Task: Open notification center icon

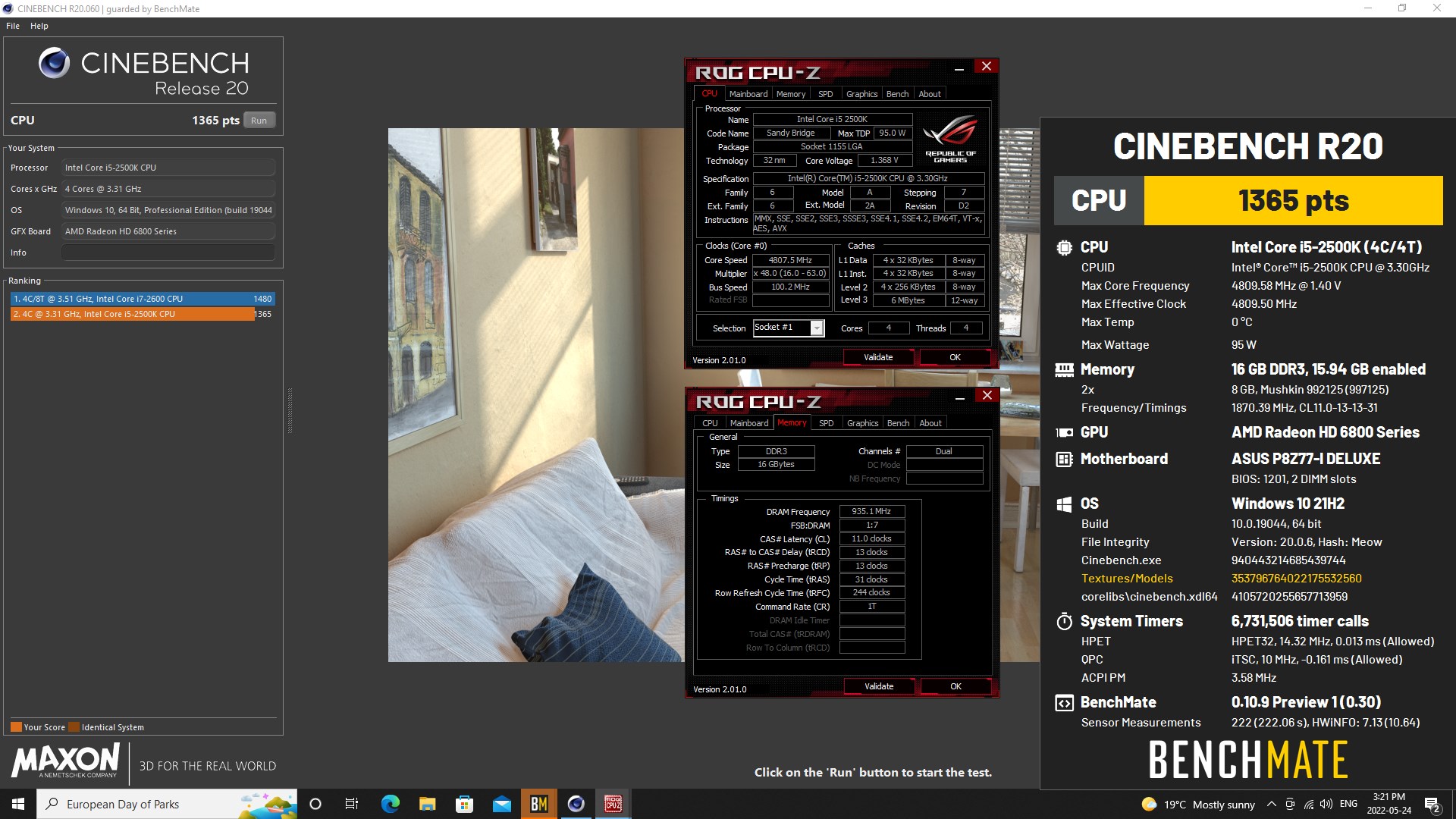Action: (1432, 804)
